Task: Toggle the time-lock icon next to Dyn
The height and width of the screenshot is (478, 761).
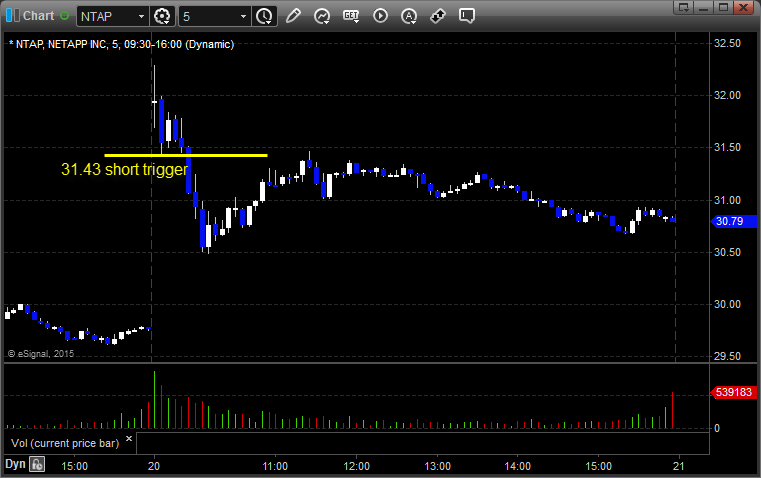Action: [x=37, y=464]
